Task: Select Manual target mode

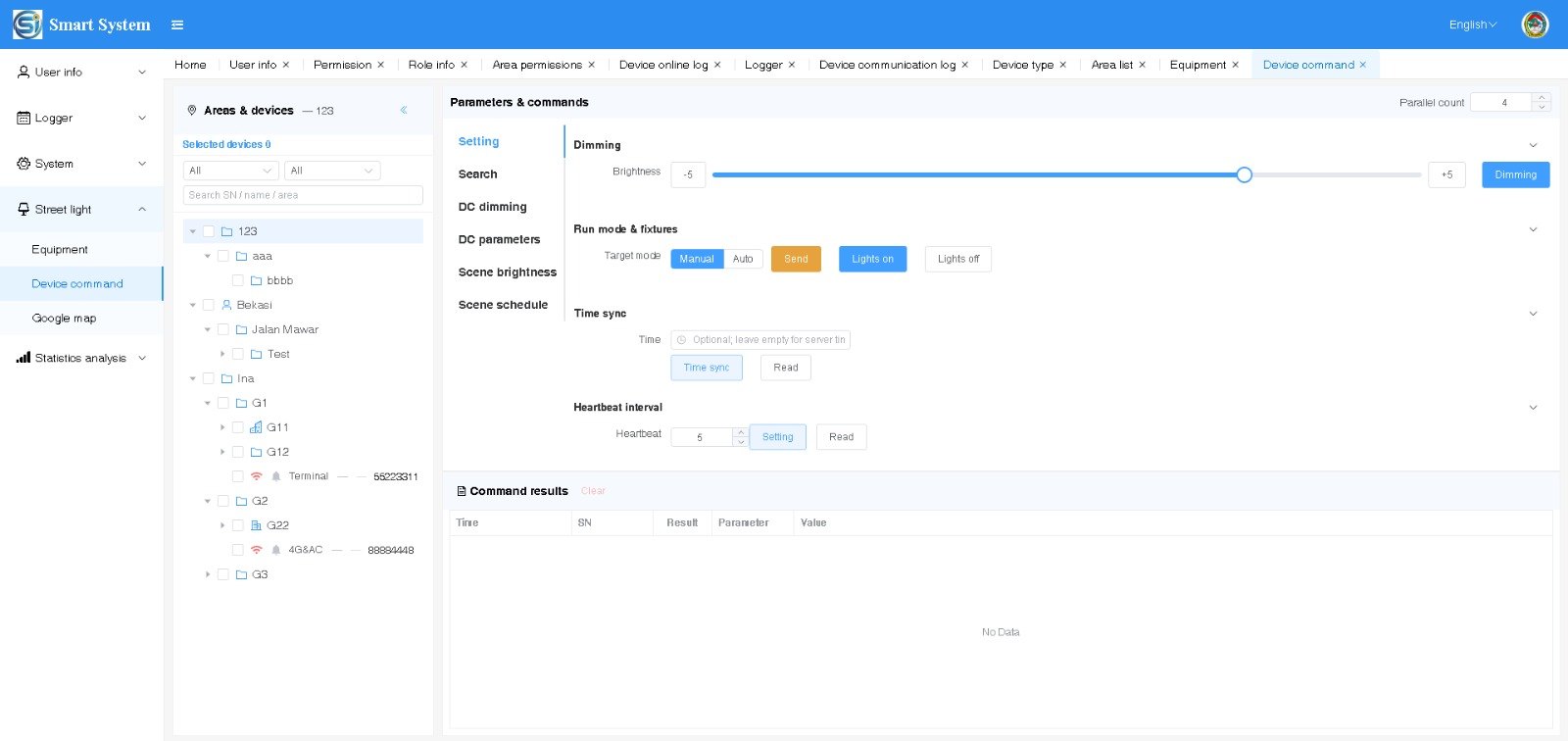Action: [x=697, y=259]
